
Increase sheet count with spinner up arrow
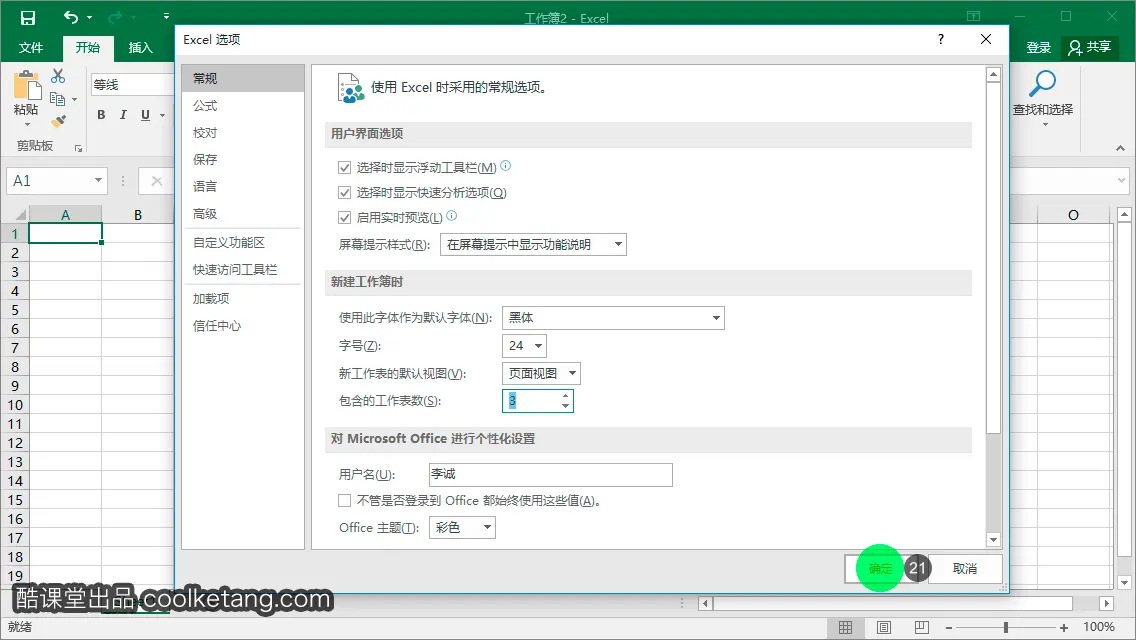pos(565,396)
